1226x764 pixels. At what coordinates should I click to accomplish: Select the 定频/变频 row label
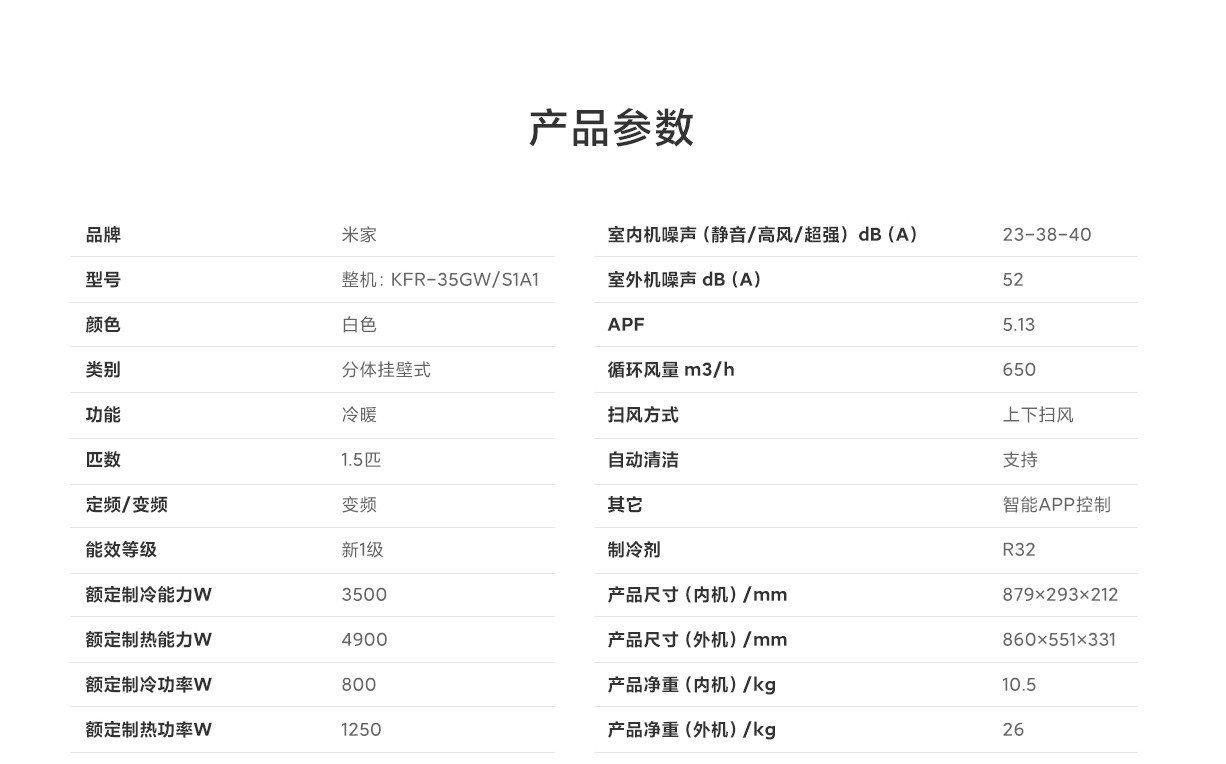(127, 505)
